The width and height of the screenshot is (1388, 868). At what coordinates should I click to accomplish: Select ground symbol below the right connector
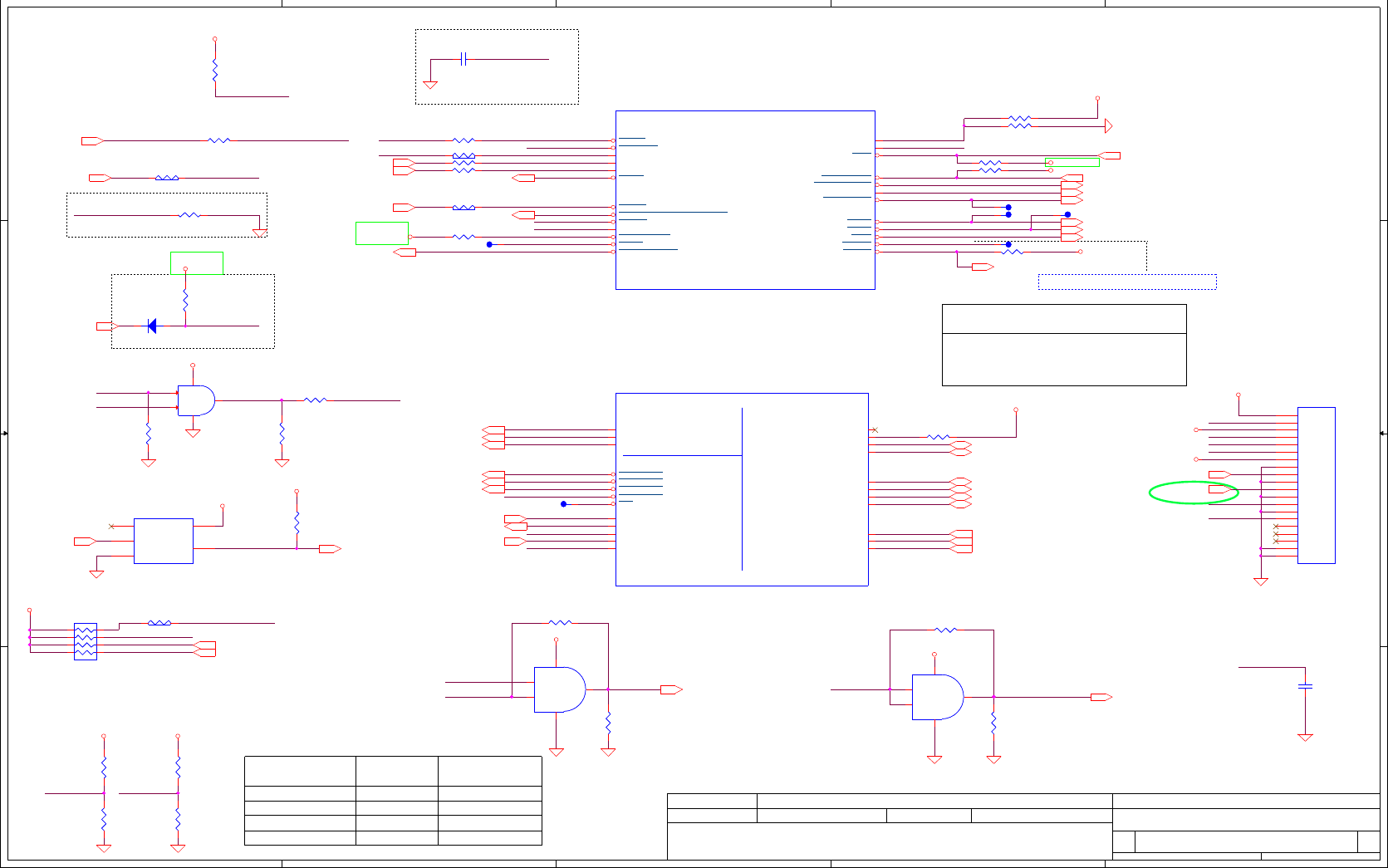[1261, 581]
